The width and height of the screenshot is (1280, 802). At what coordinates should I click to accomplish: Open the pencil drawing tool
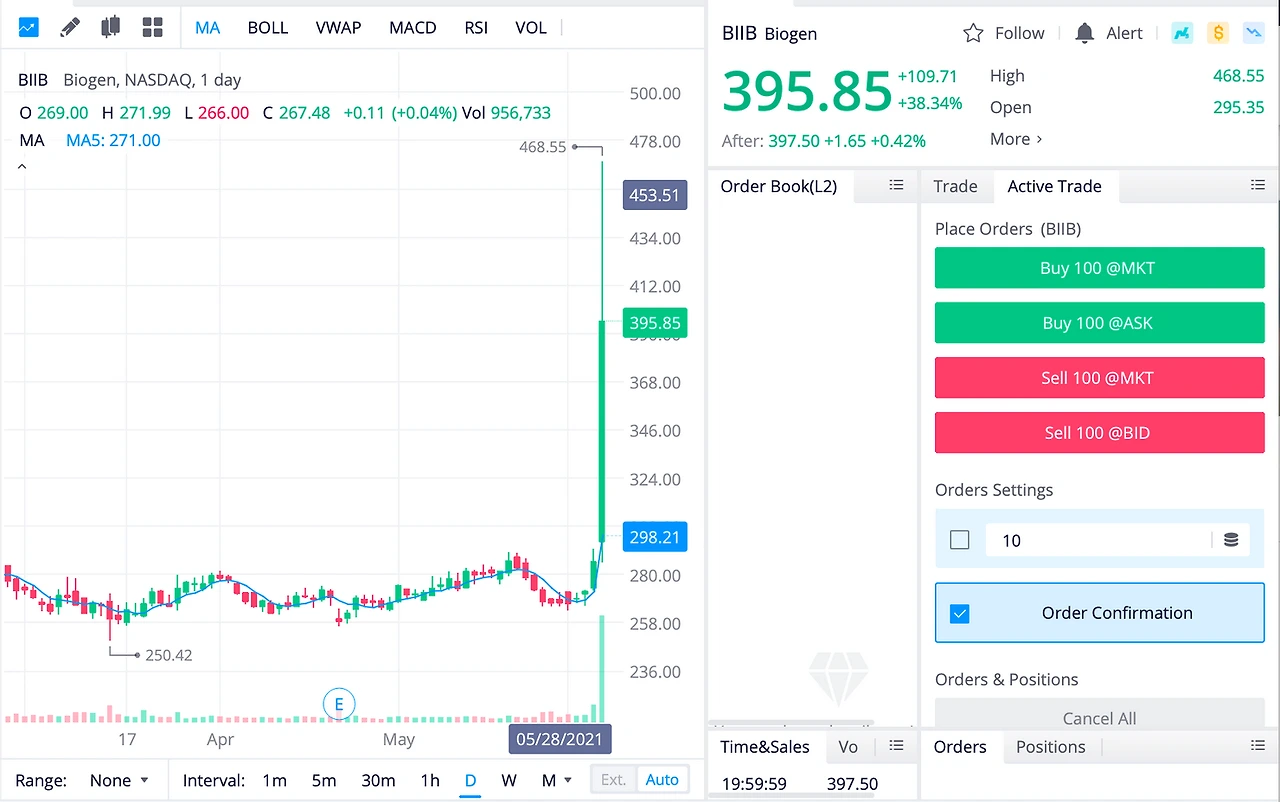69,27
